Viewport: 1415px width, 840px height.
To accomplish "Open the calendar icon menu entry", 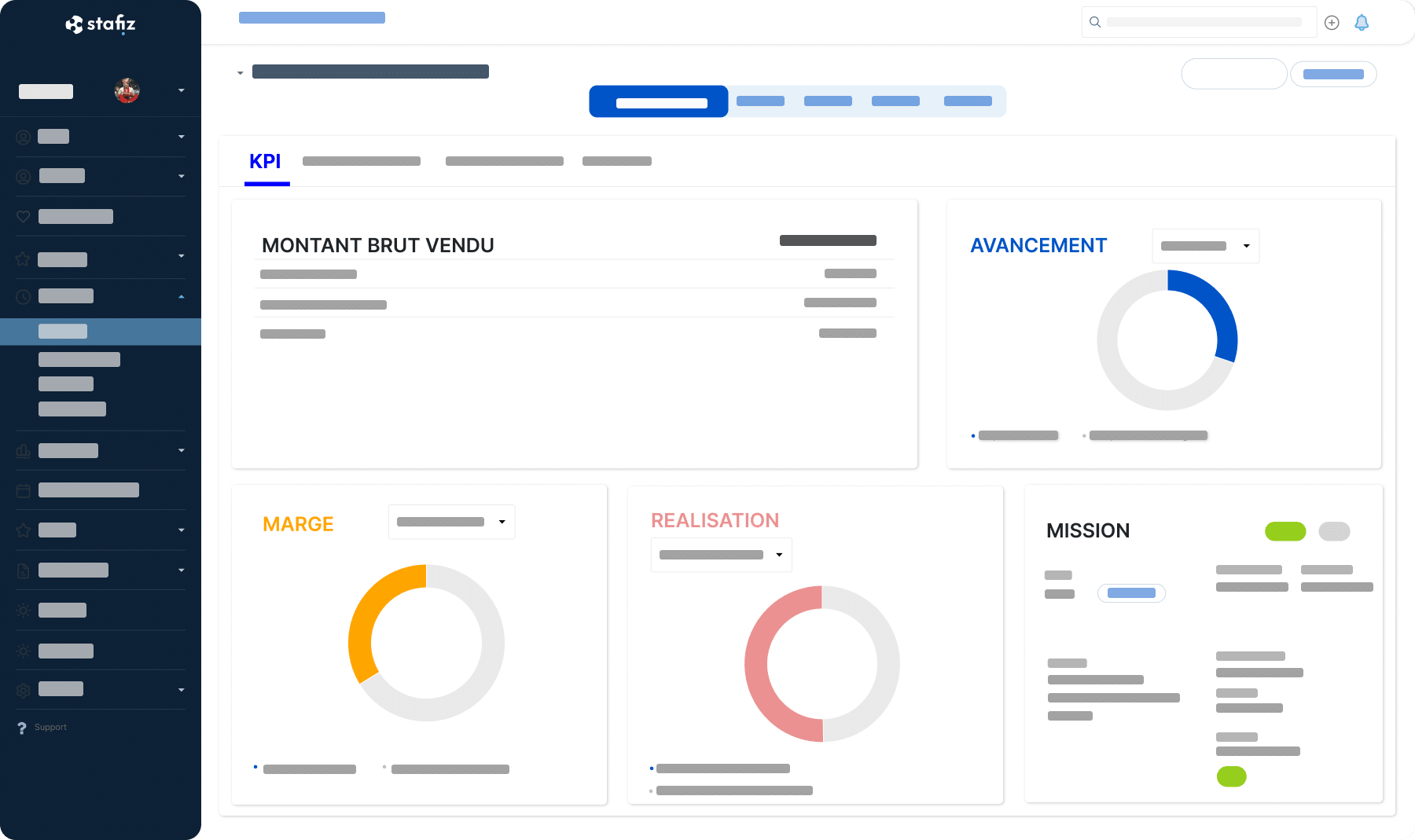I will coord(24,490).
